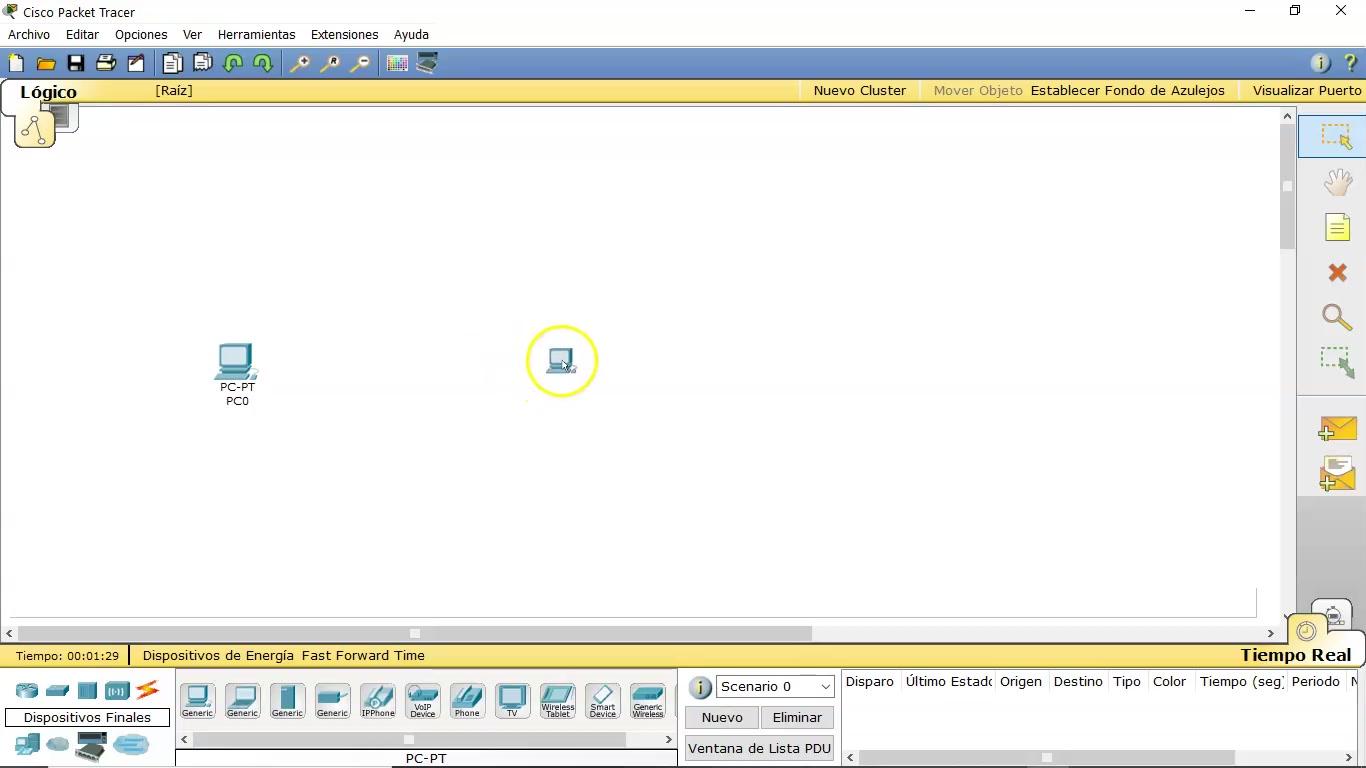Open the Activity Wizard toolbar icon

[136, 63]
